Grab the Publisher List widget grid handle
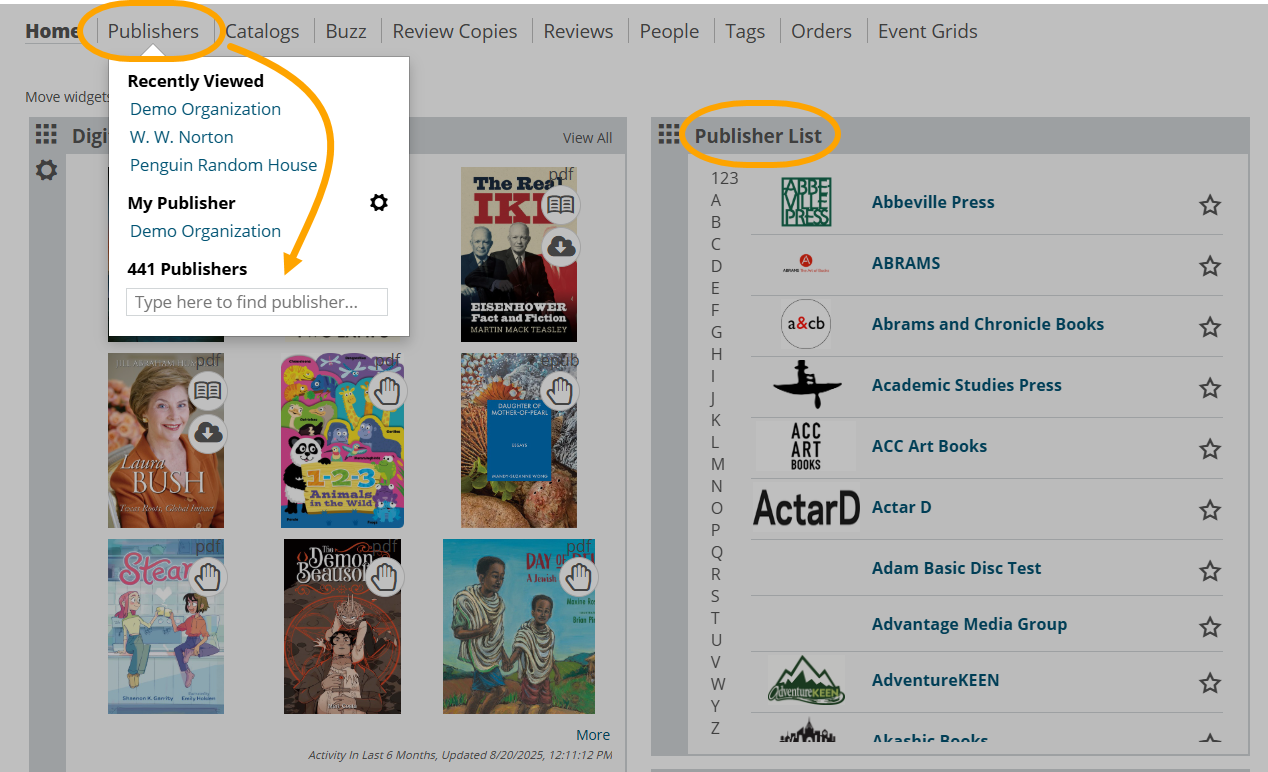 (x=669, y=135)
